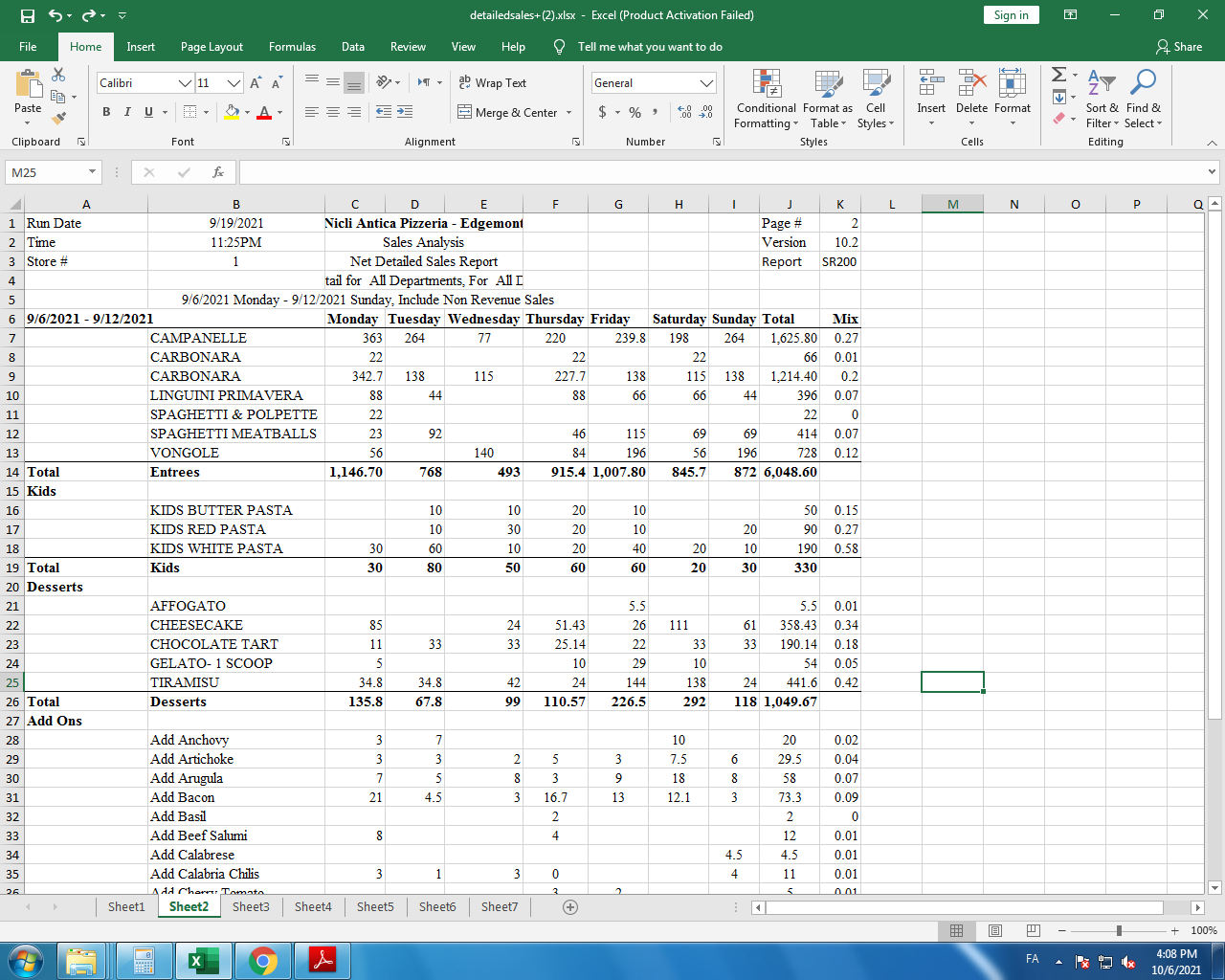Screen dimensions: 1225x980
Task: Apply percent style format
Action: (635, 112)
